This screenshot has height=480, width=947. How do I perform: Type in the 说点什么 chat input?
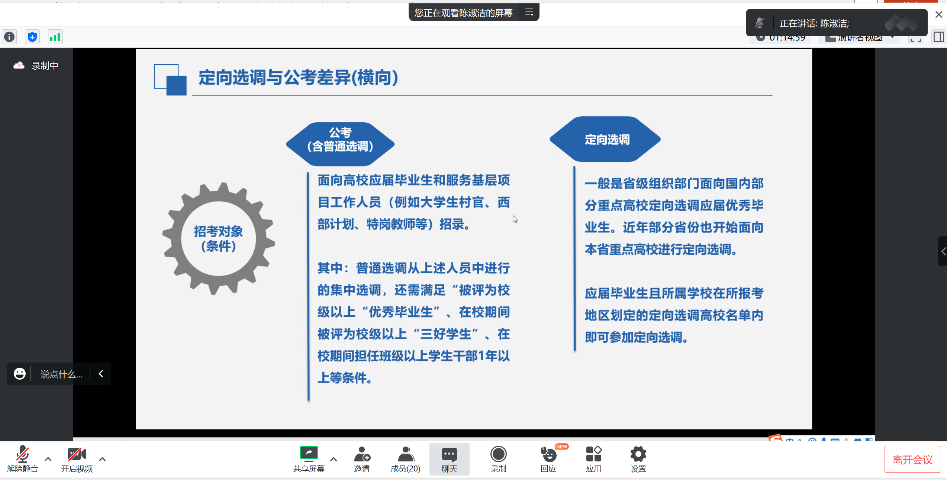61,374
